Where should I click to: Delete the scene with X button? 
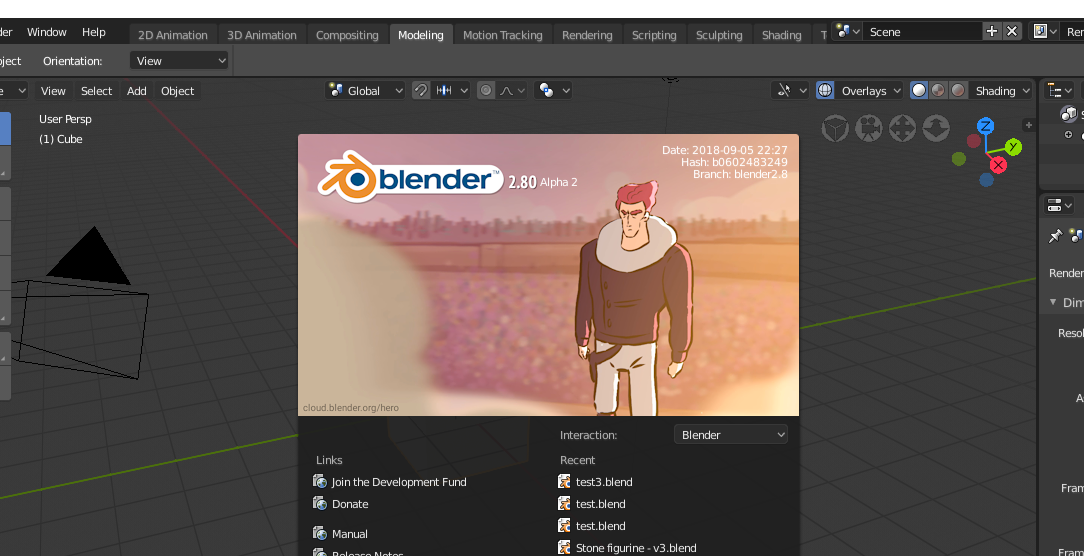click(x=1012, y=31)
